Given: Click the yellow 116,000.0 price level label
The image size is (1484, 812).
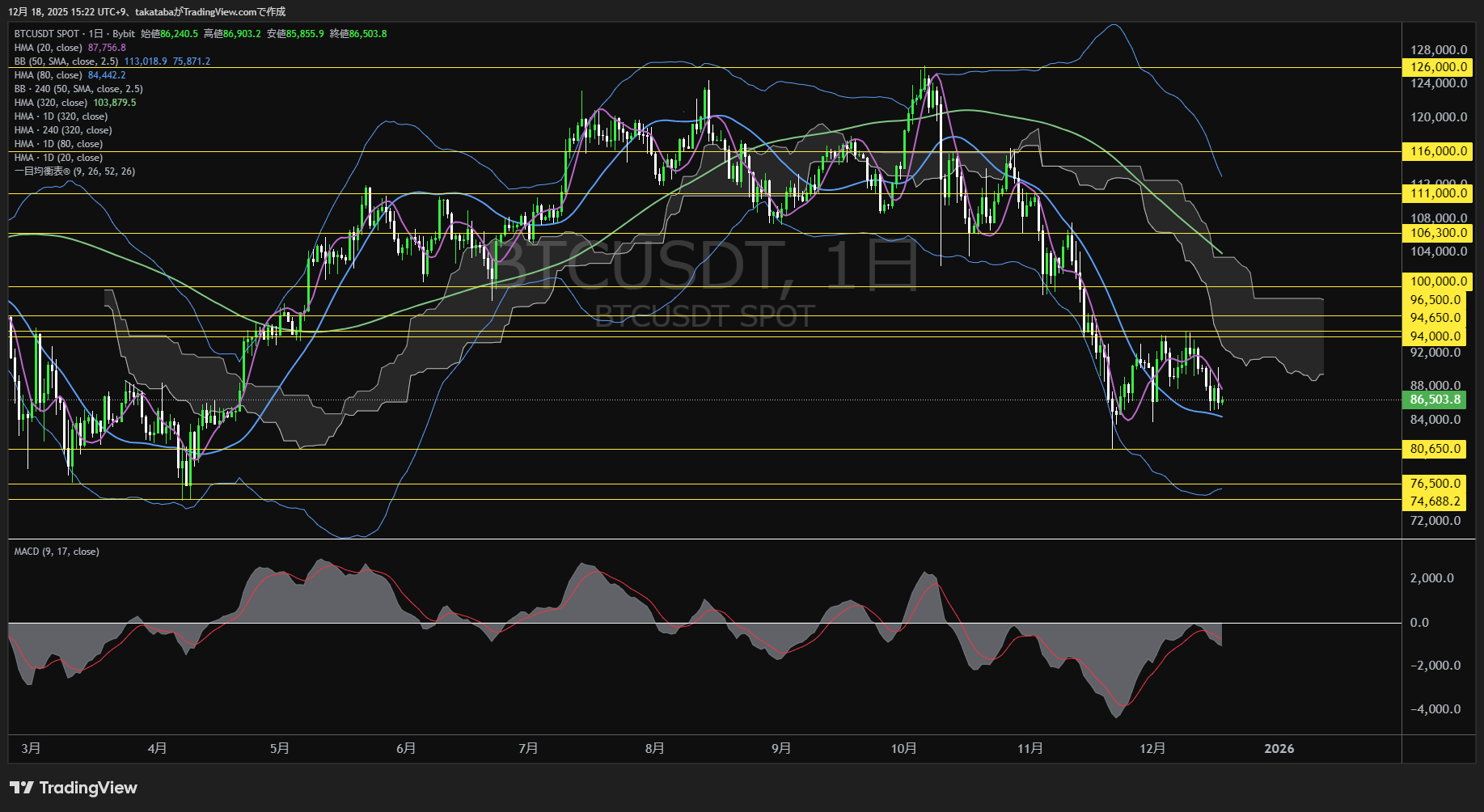Looking at the screenshot, I should pyautogui.click(x=1438, y=151).
